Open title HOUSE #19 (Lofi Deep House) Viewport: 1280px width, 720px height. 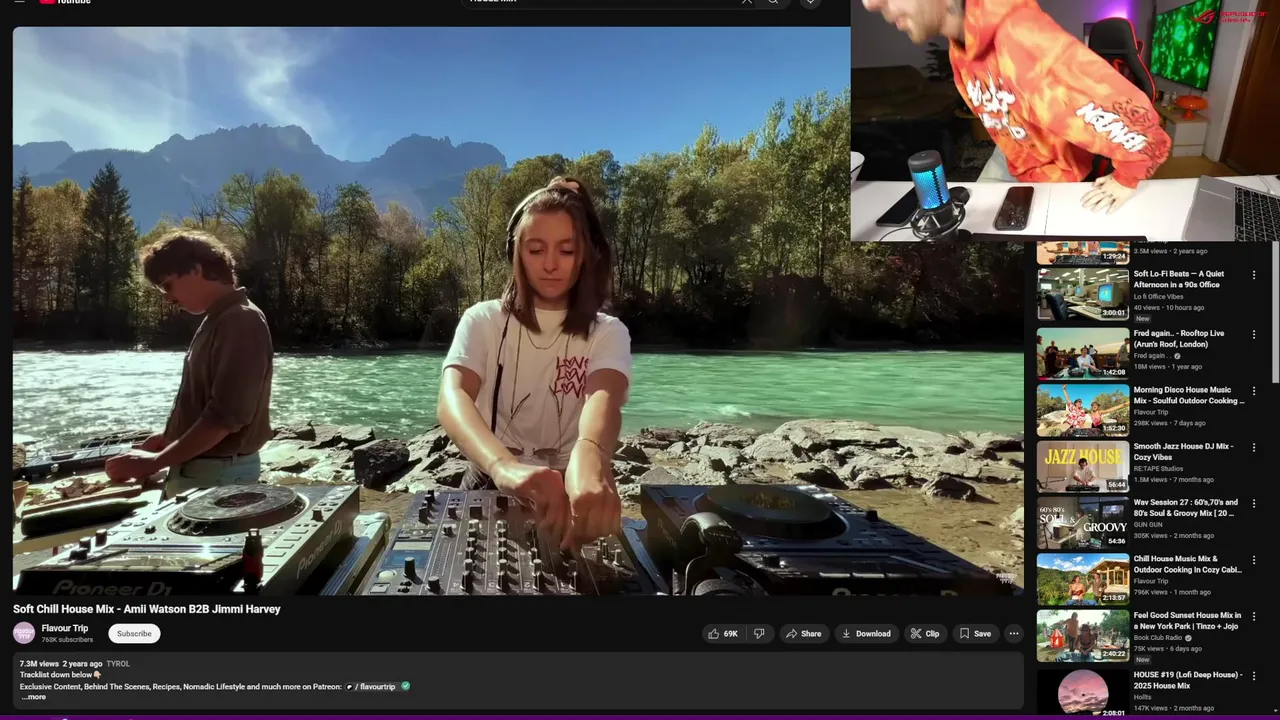1189,680
